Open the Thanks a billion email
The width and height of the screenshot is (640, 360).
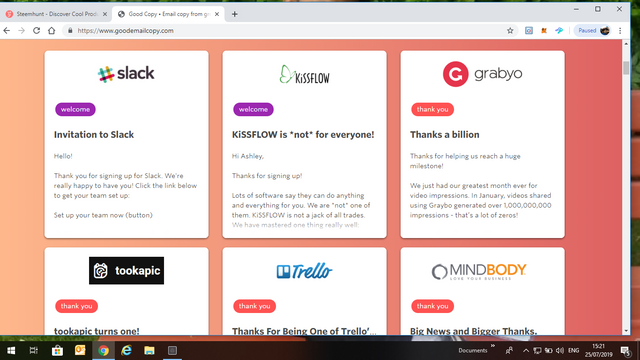[444, 135]
